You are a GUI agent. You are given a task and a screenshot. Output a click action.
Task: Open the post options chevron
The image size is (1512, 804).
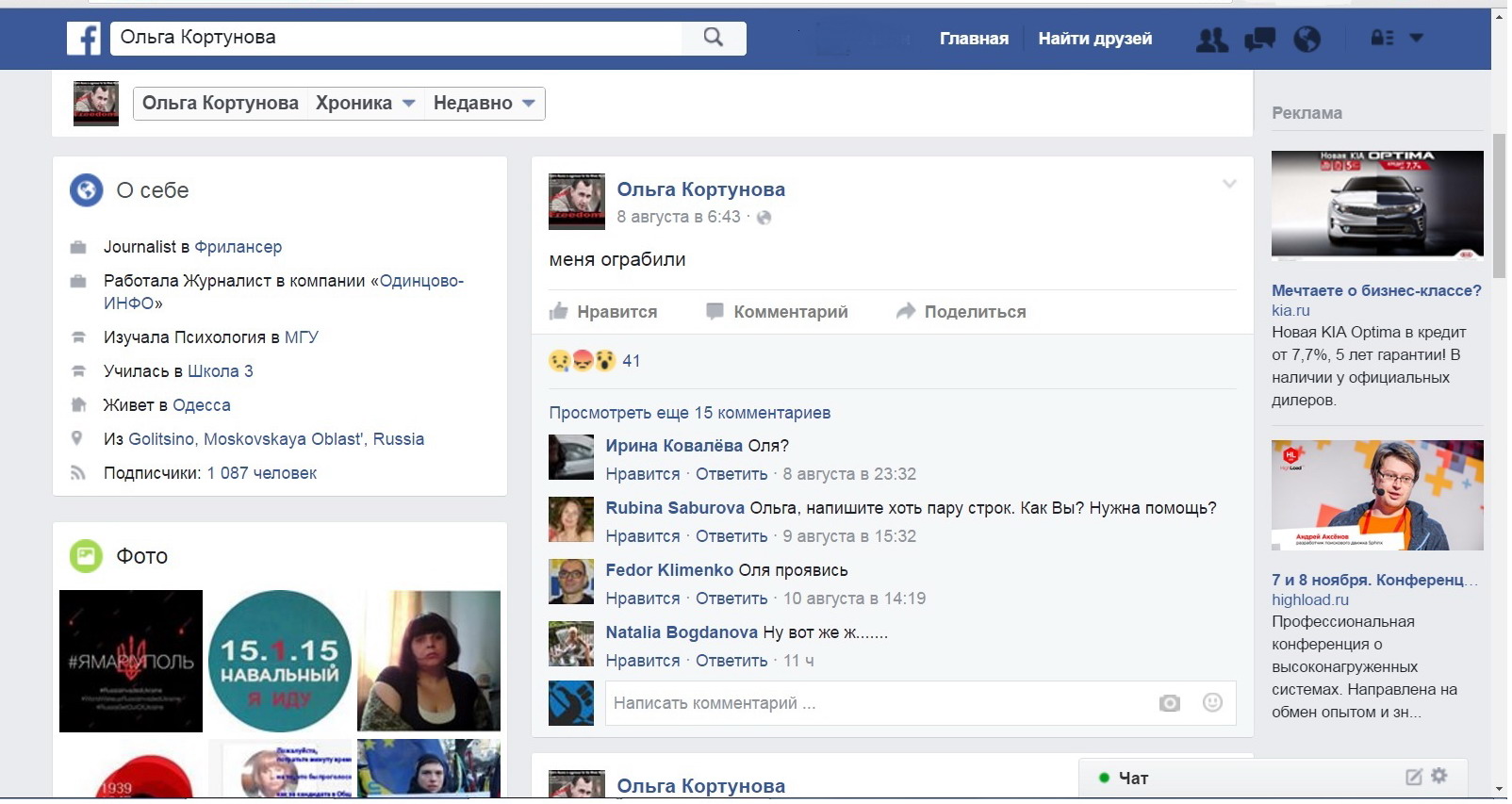click(x=1228, y=185)
